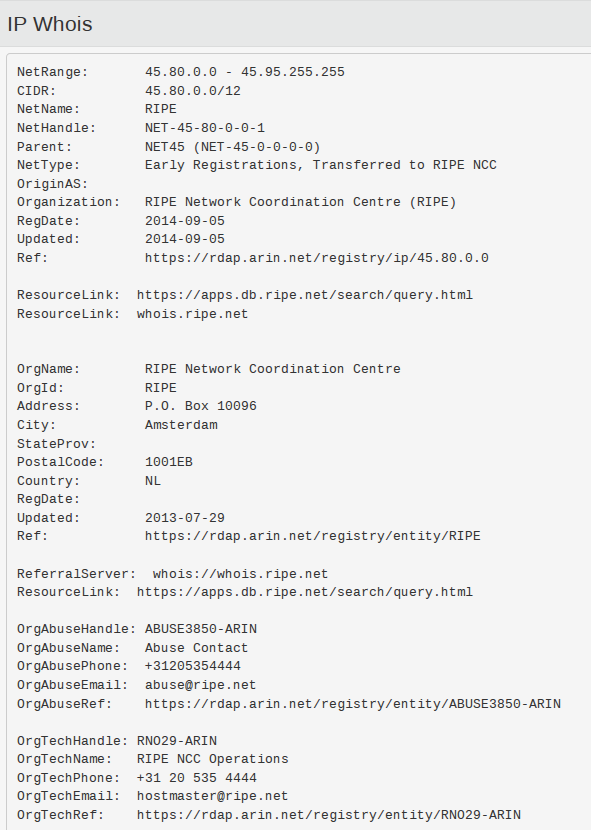591x830 pixels.
Task: Click the abuse@ripe.net email address
Action: 200,685
